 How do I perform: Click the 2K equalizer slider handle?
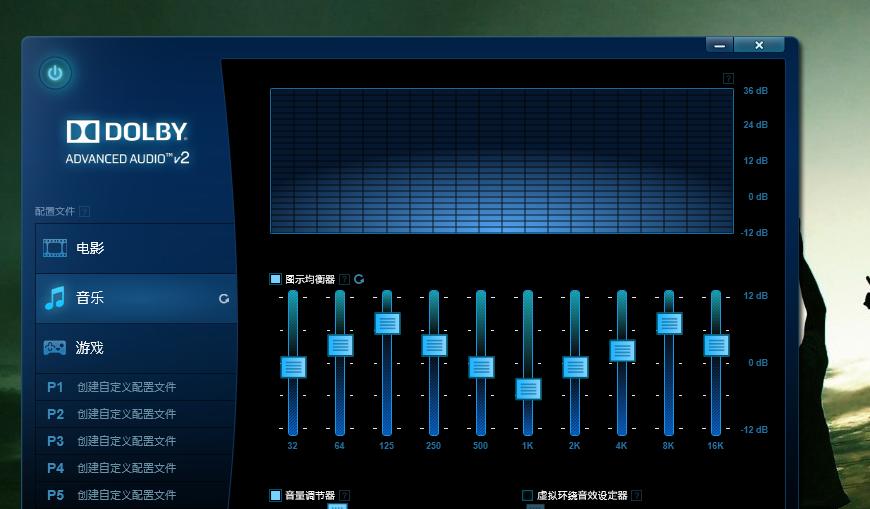[575, 367]
